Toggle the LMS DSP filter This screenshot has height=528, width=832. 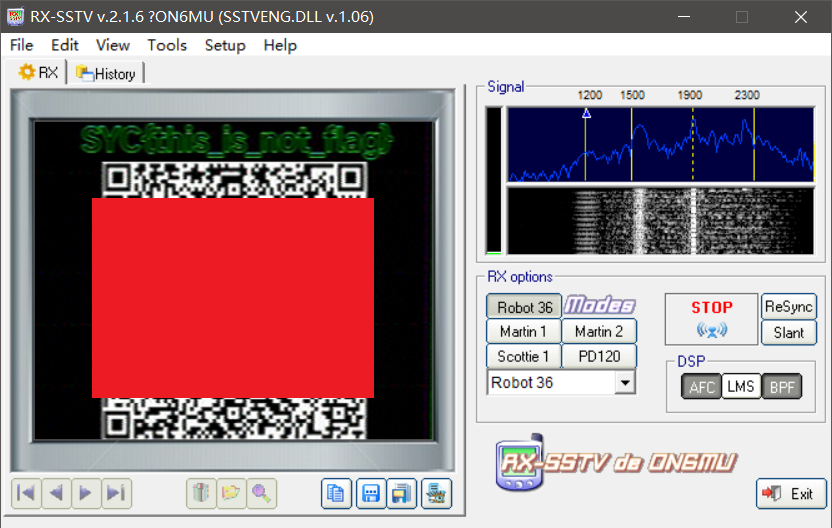(741, 387)
